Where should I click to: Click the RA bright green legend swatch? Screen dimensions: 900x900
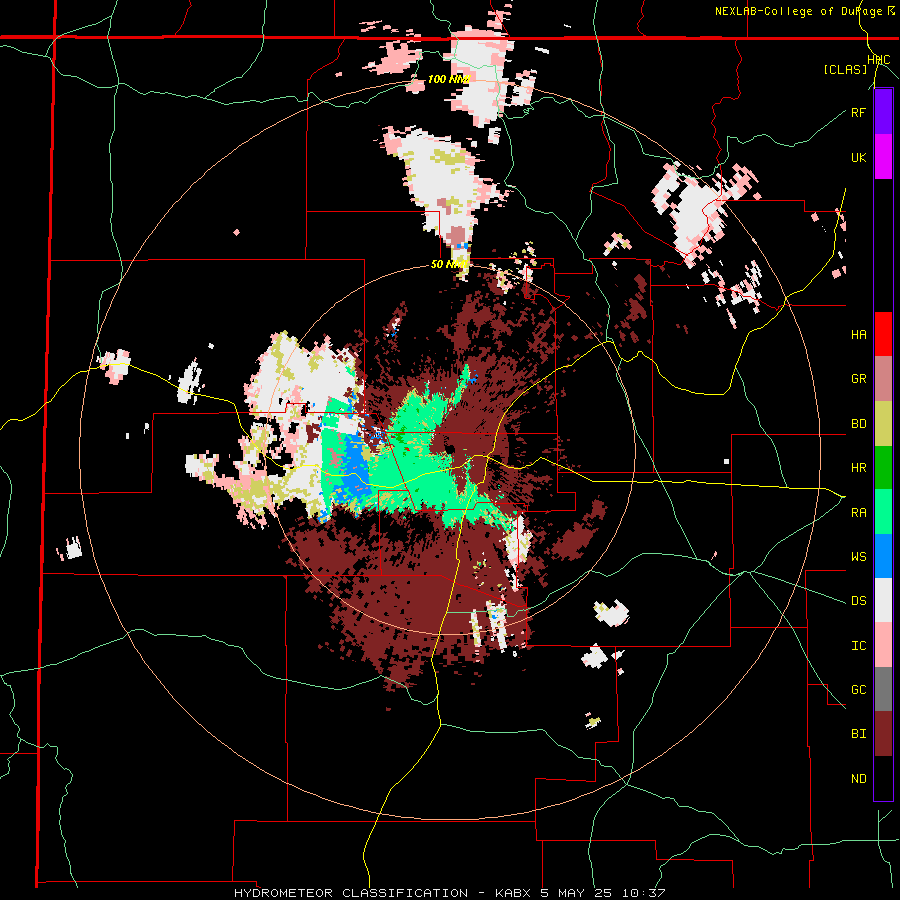click(x=883, y=512)
